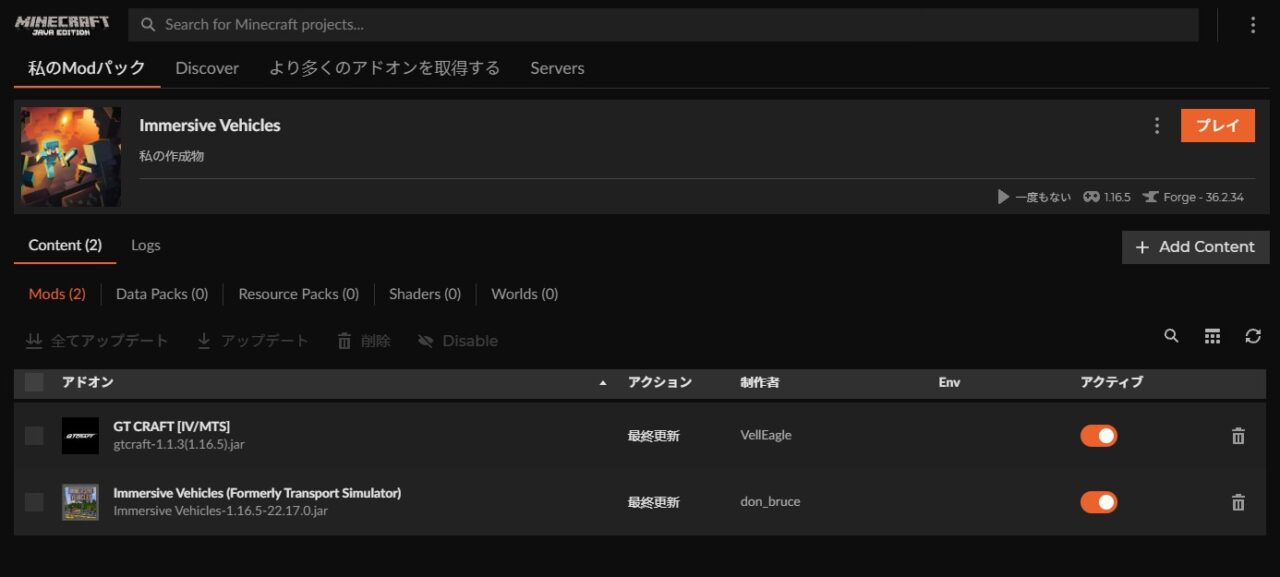Select the Mods (2) filter
The height and width of the screenshot is (577, 1280).
coord(57,294)
